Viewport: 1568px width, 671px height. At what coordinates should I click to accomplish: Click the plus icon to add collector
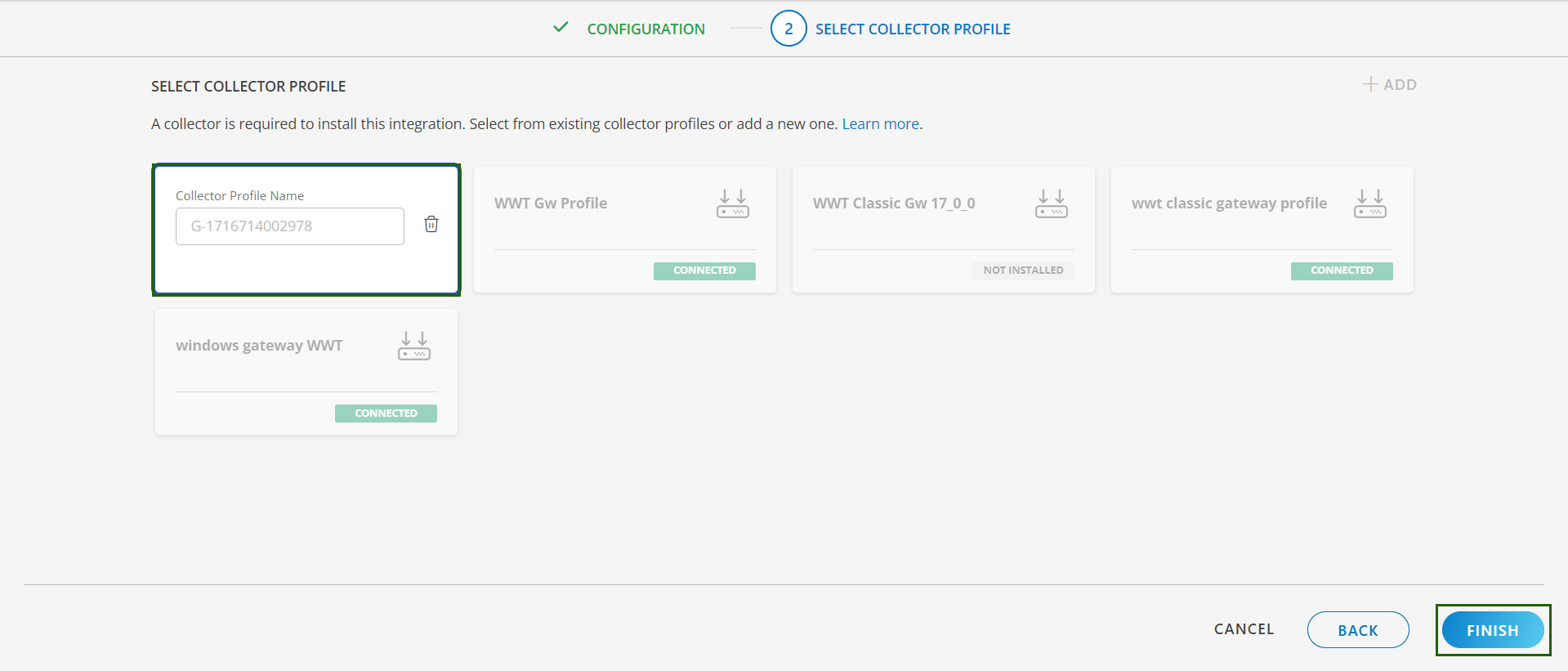tap(1370, 84)
